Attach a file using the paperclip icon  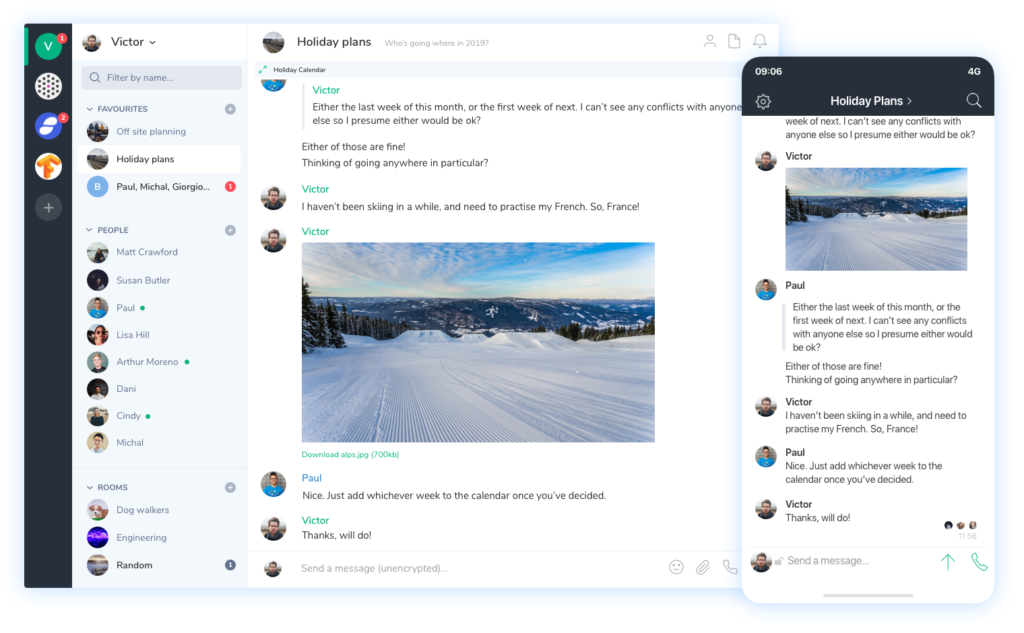coord(704,567)
